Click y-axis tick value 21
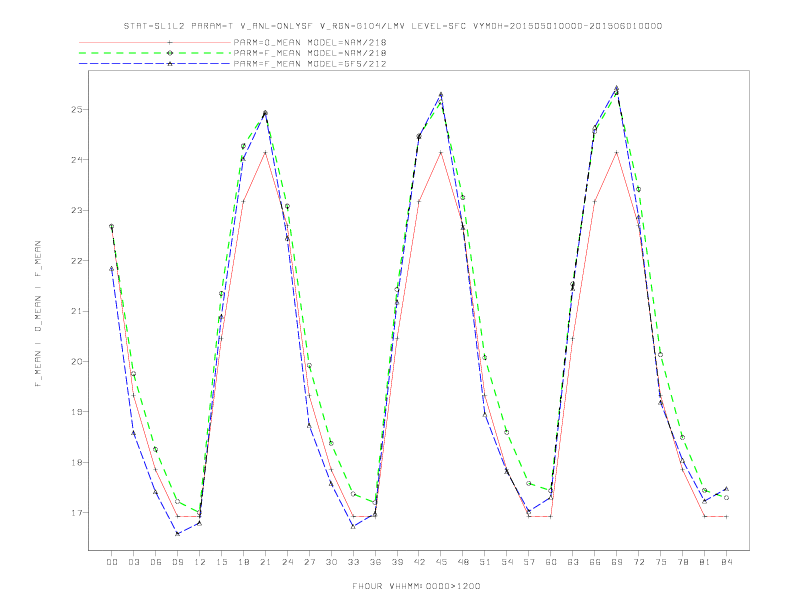 (x=77, y=312)
